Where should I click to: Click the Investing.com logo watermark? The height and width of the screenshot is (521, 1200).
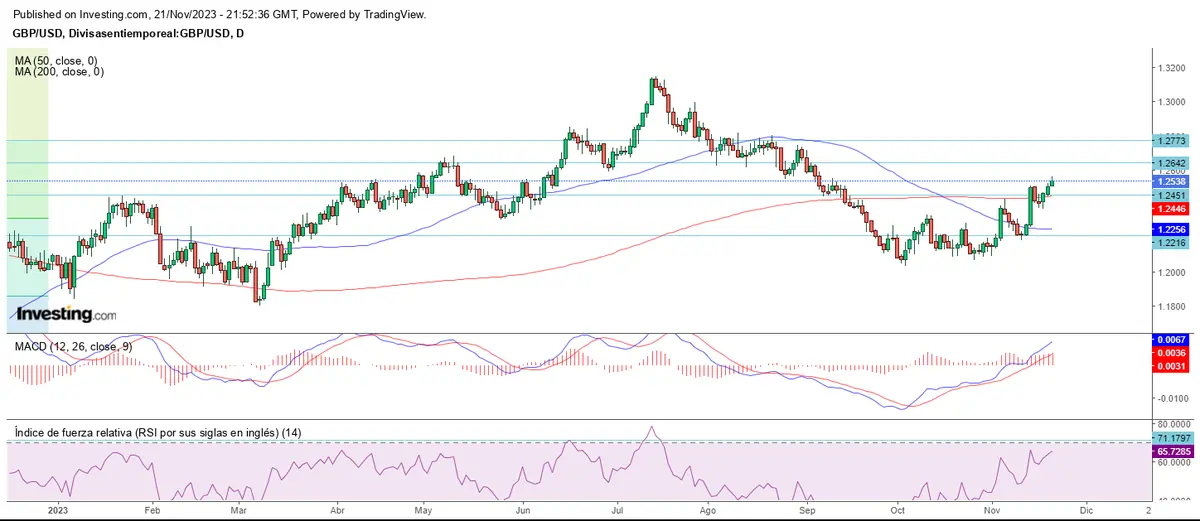[x=66, y=314]
